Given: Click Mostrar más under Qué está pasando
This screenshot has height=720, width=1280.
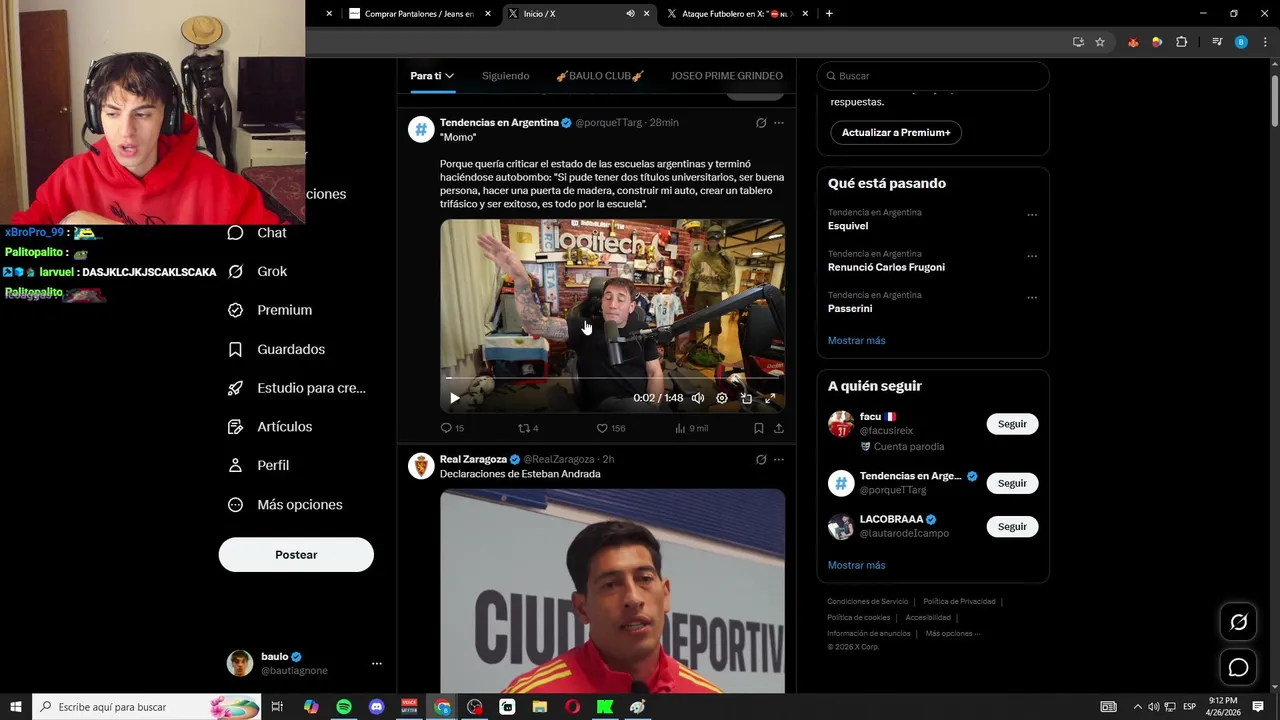Looking at the screenshot, I should coord(857,341).
